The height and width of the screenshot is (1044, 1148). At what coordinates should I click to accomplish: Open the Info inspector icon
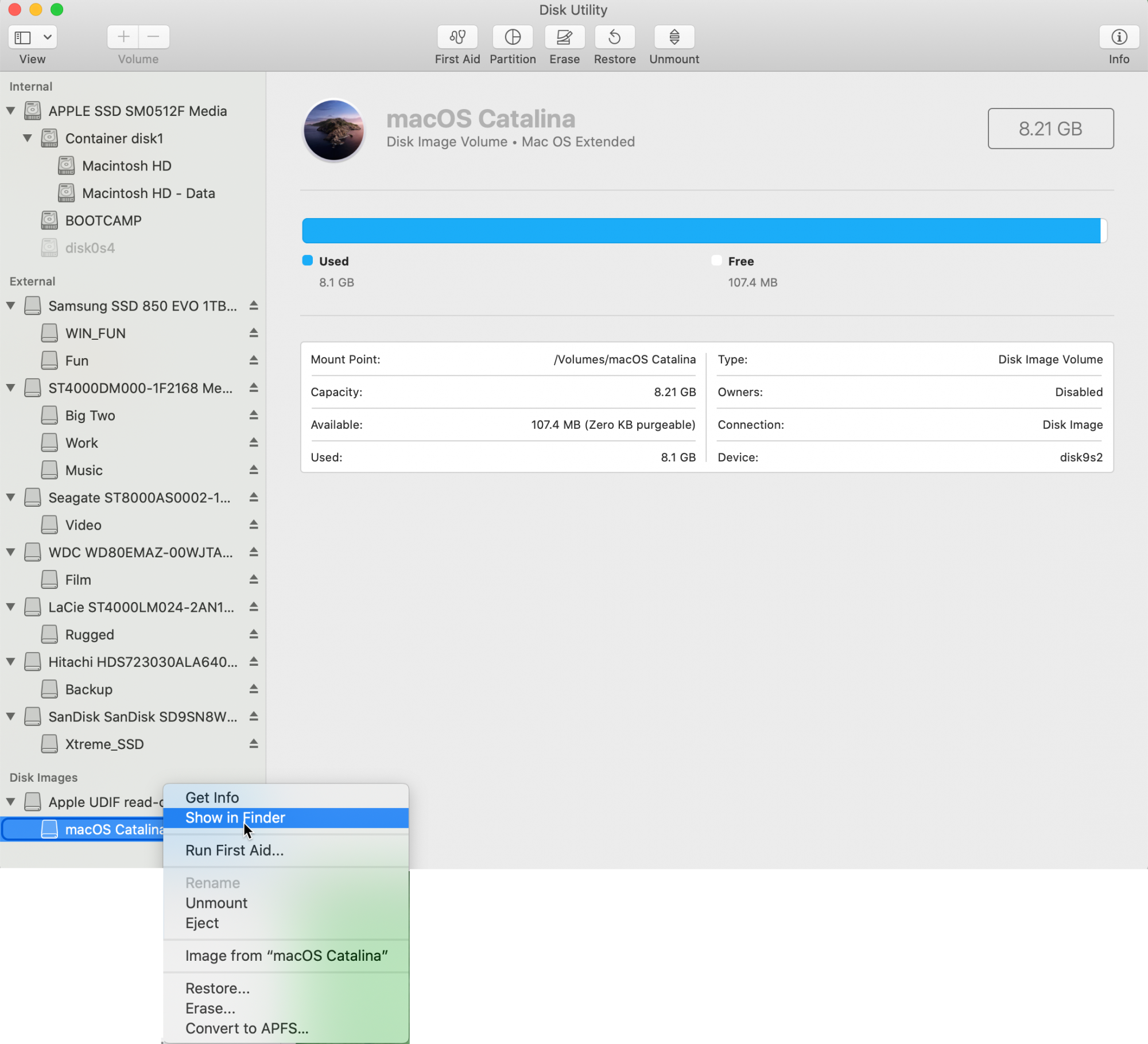(x=1119, y=37)
